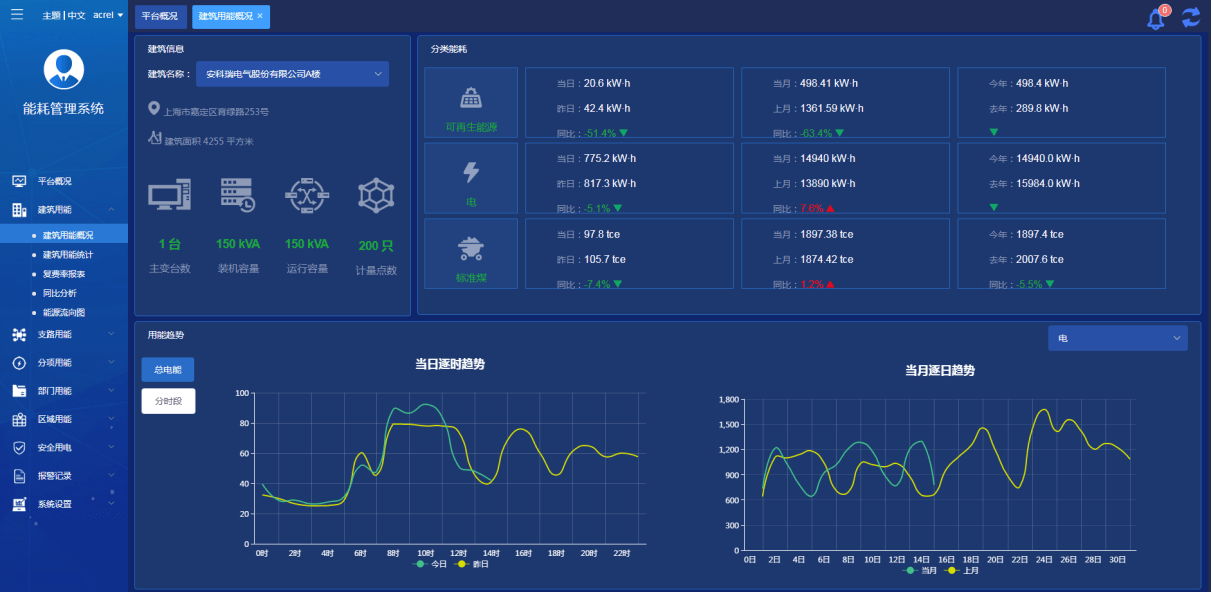Select the 可再生能源 renewable energy icon tile

[x=471, y=102]
